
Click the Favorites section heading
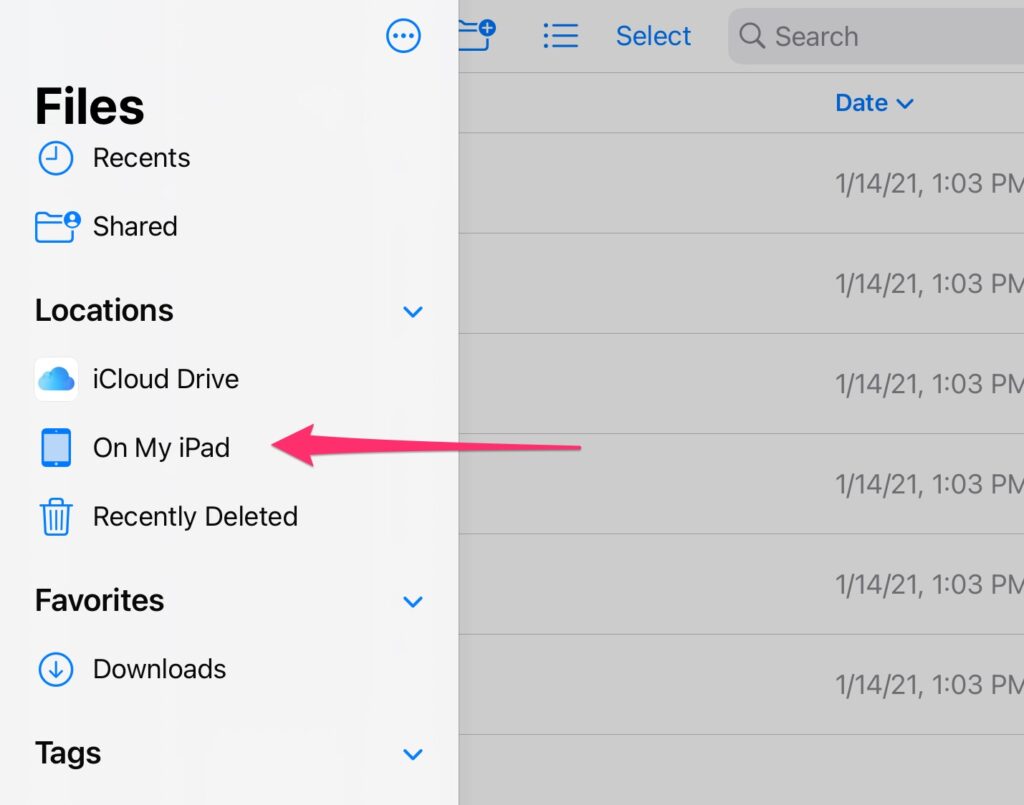pos(99,600)
